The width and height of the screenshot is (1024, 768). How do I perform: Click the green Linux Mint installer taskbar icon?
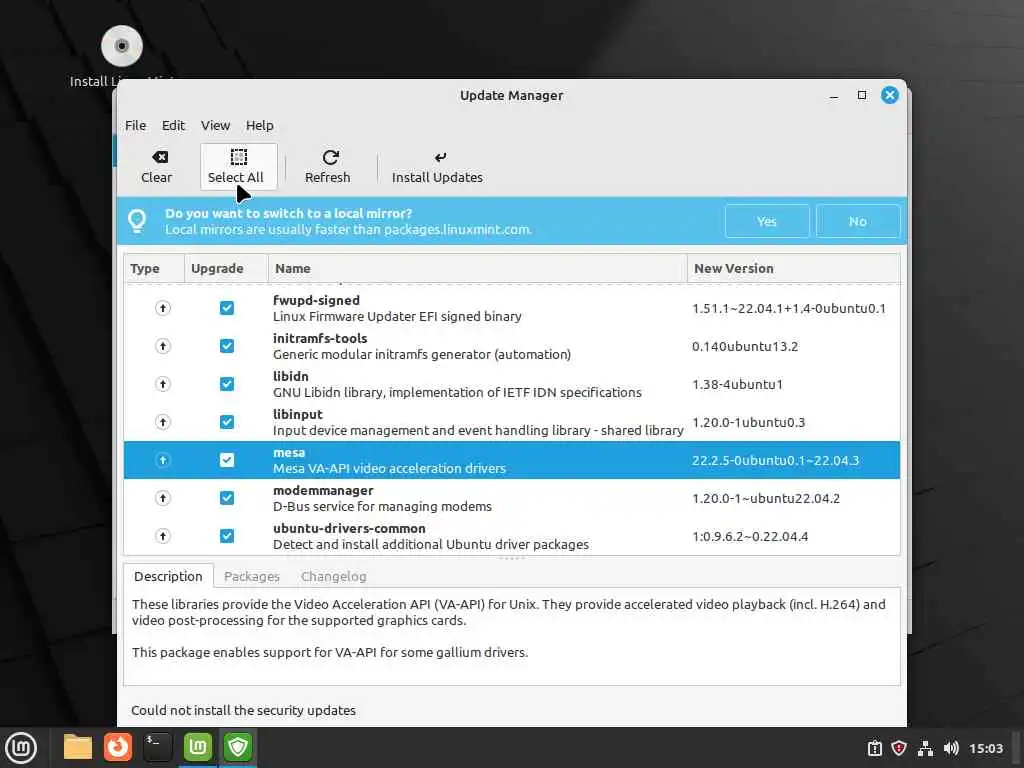click(198, 747)
